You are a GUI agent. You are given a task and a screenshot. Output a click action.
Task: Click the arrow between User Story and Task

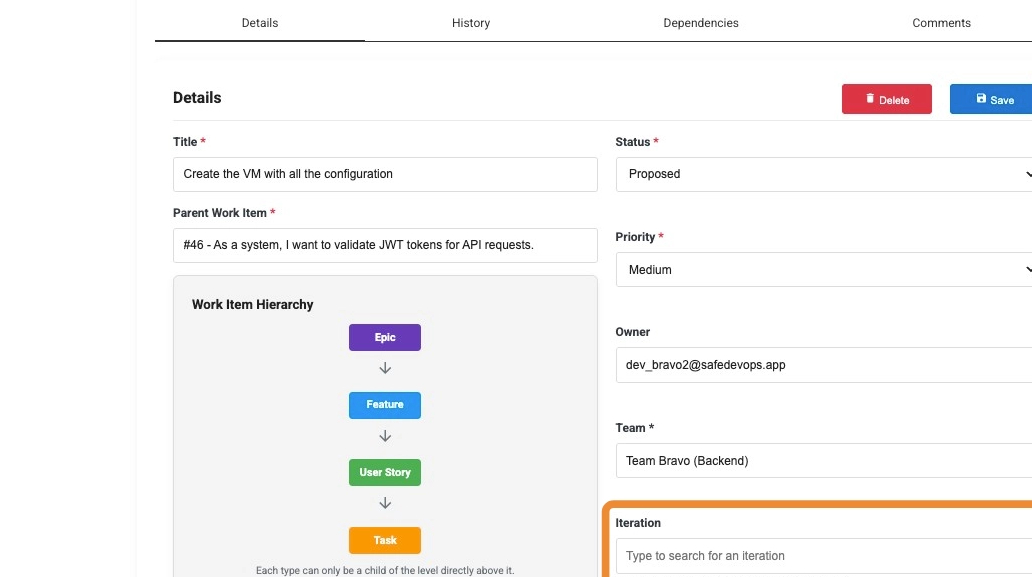coord(385,503)
